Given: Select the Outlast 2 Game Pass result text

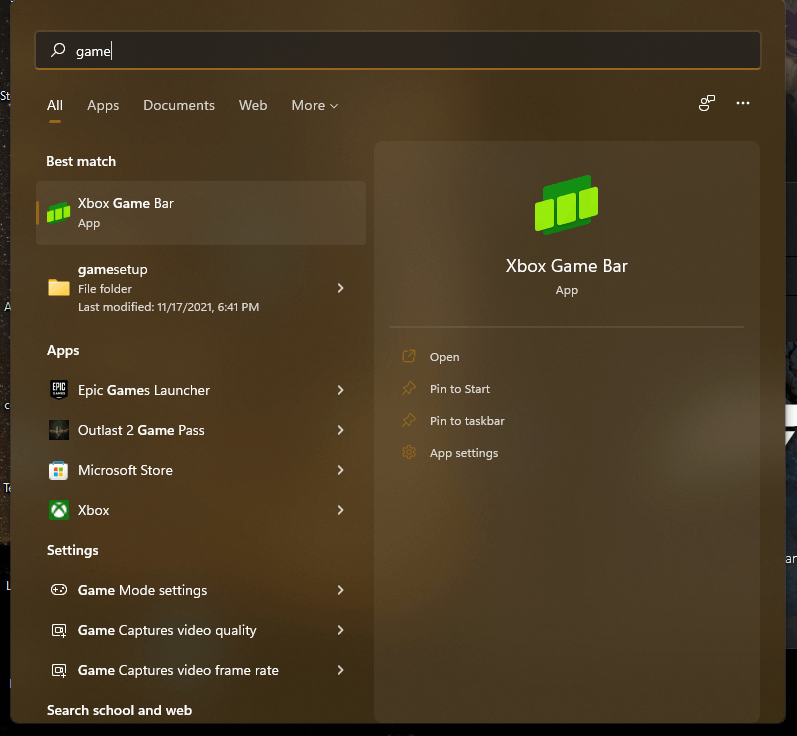Looking at the screenshot, I should click(141, 431).
